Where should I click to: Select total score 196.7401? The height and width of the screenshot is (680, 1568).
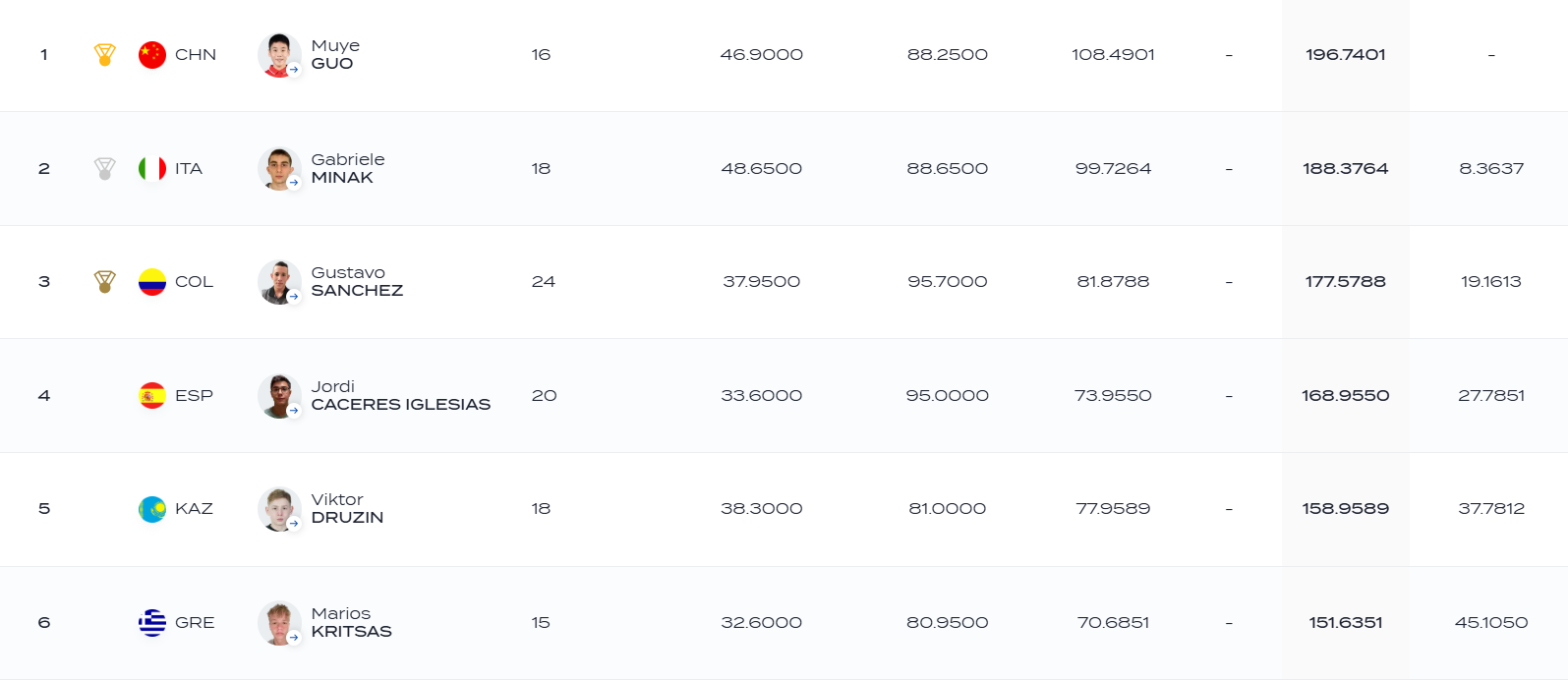[1346, 55]
